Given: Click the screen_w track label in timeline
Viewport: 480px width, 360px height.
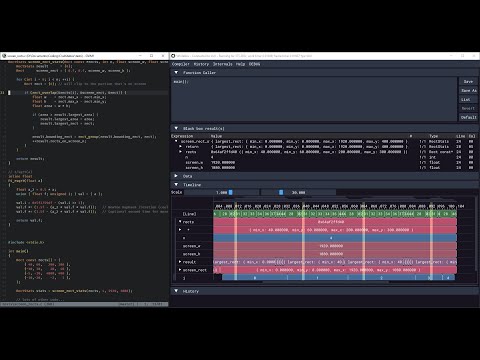Looking at the screenshot, I should (x=192, y=246).
